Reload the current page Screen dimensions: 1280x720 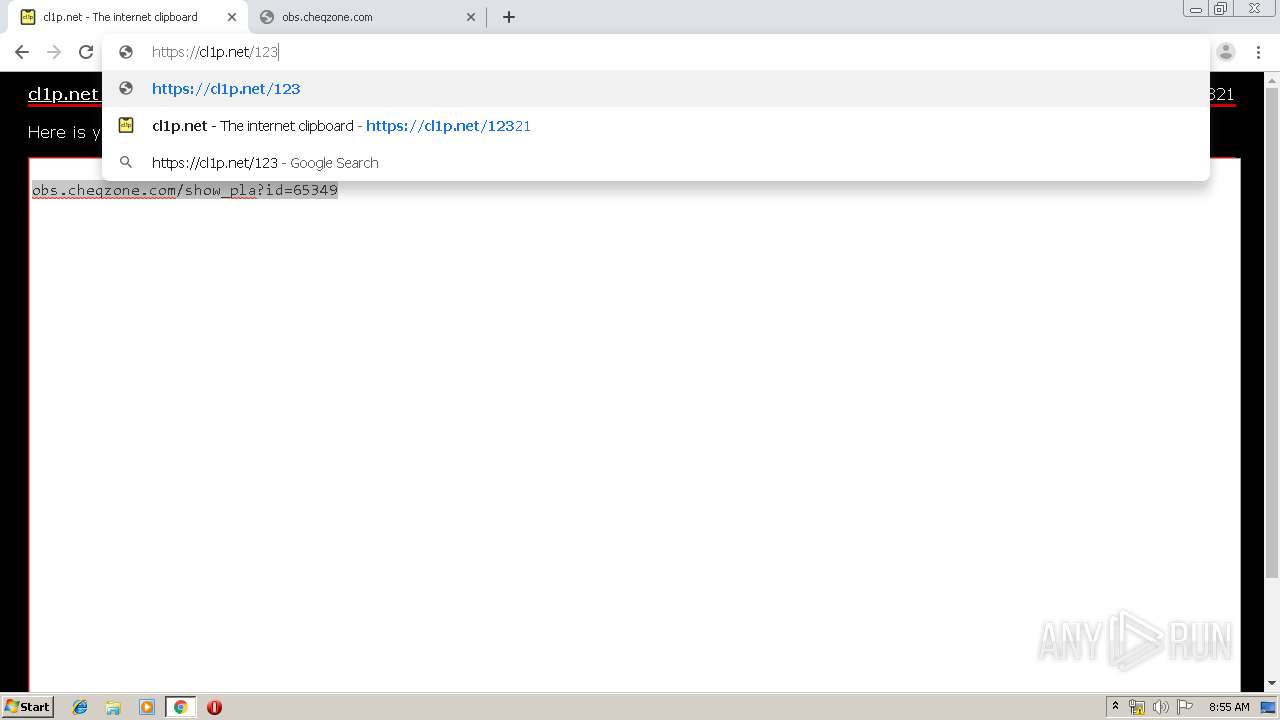tap(86, 52)
